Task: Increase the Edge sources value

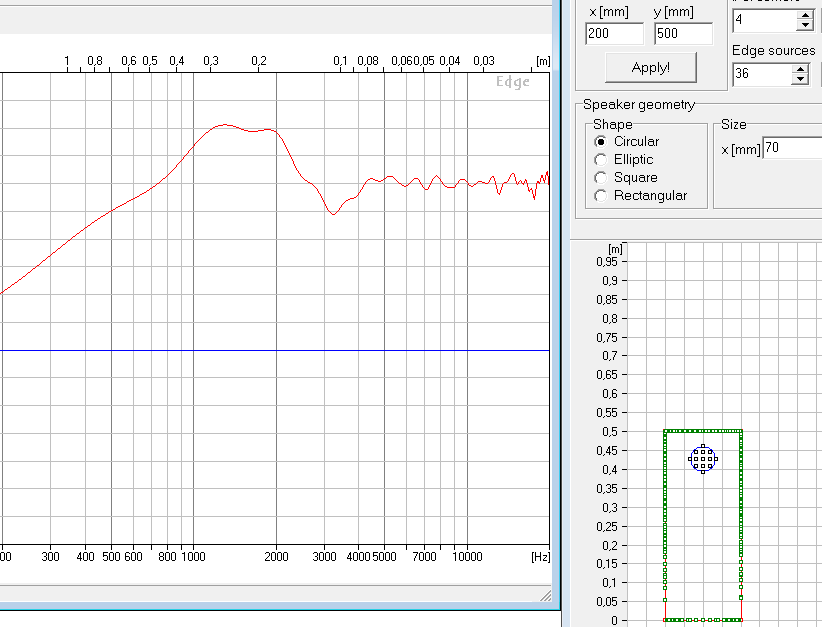Action: (800, 69)
